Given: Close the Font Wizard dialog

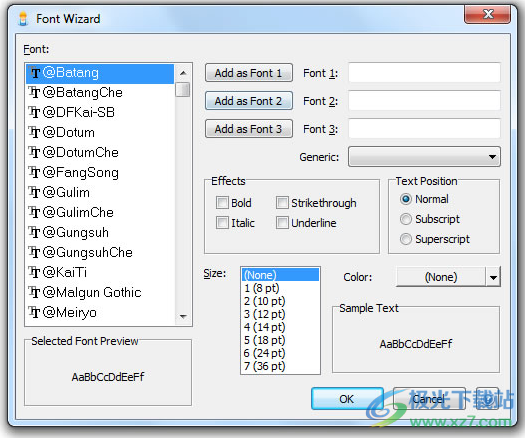Looking at the screenshot, I should [488, 14].
